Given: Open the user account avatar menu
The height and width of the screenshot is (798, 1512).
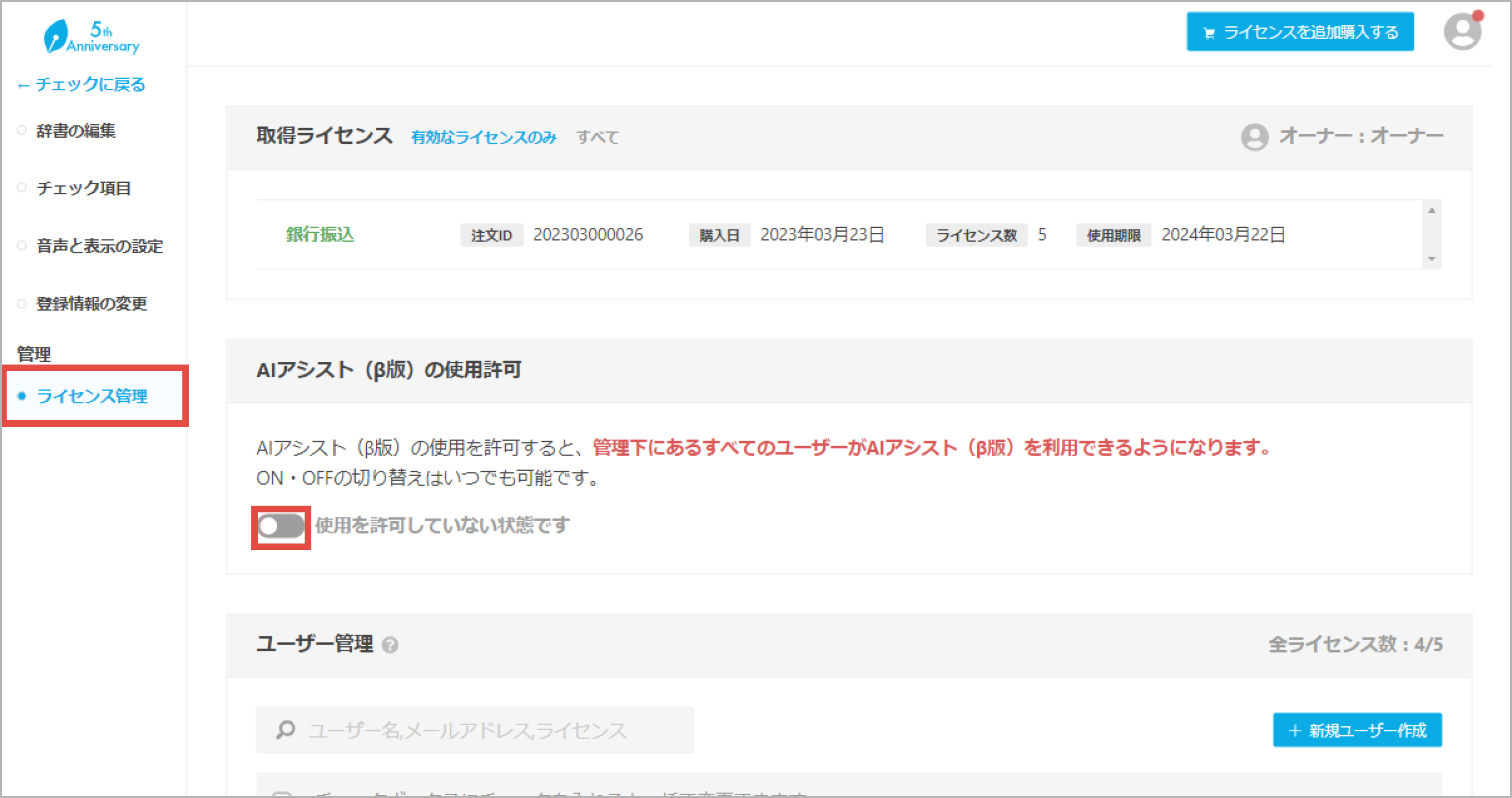Looking at the screenshot, I should click(x=1461, y=32).
